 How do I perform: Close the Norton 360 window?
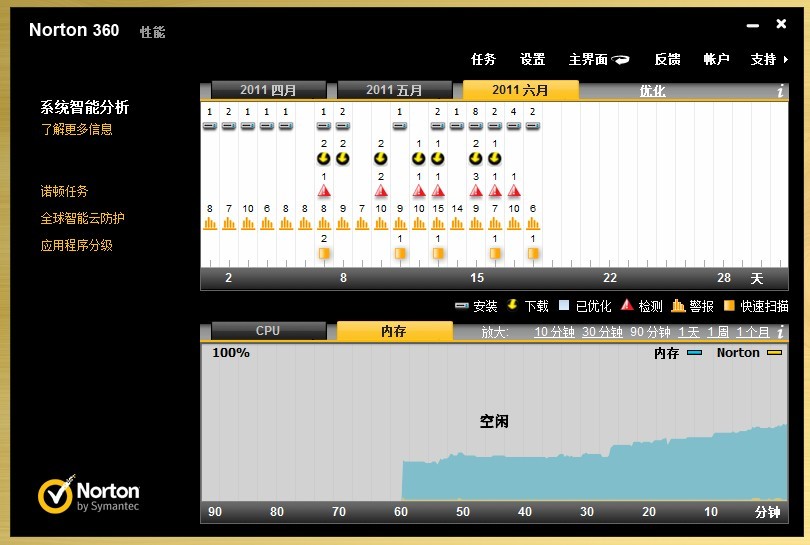[x=781, y=24]
